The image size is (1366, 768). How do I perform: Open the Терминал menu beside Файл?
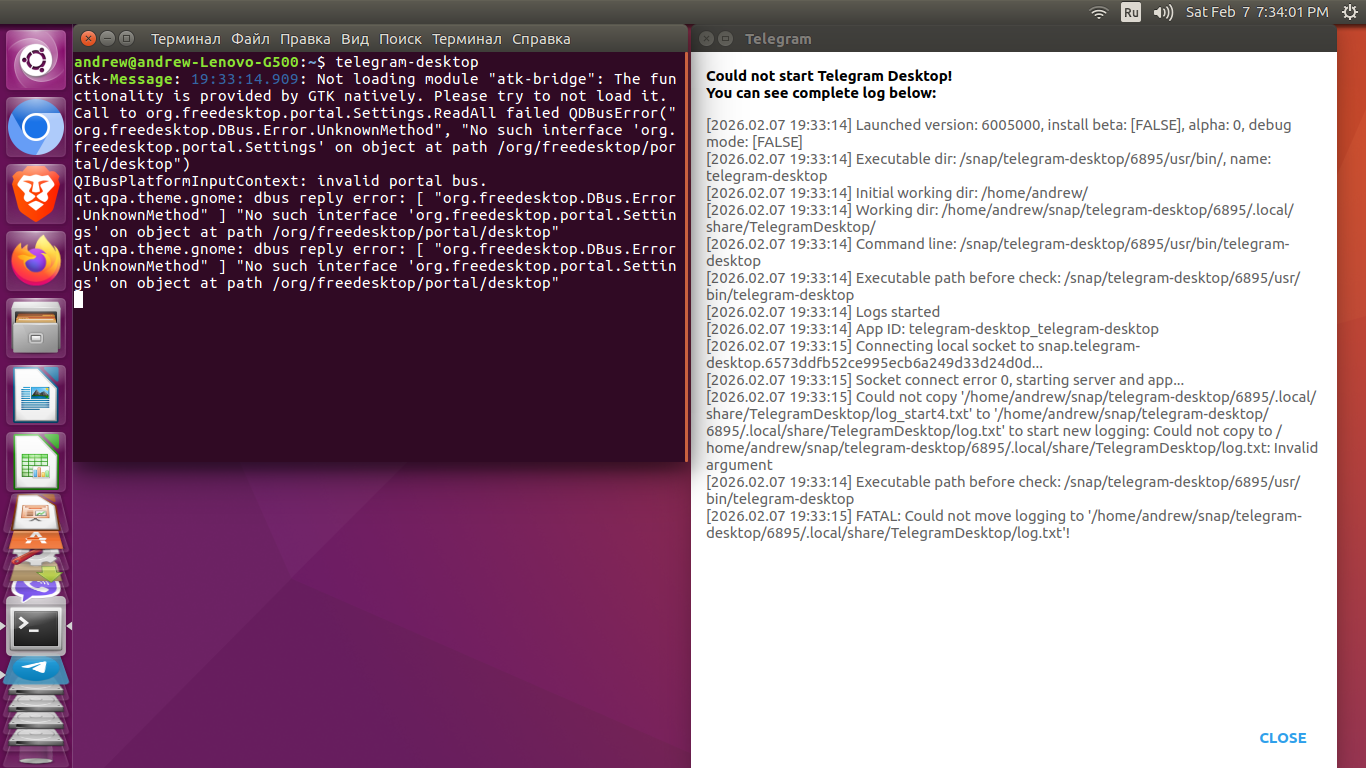(186, 39)
